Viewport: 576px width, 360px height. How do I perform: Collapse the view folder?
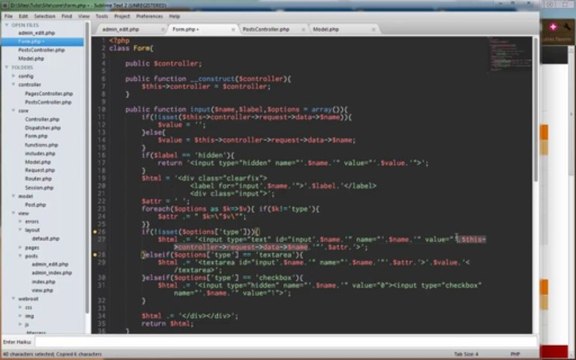[x=14, y=213]
